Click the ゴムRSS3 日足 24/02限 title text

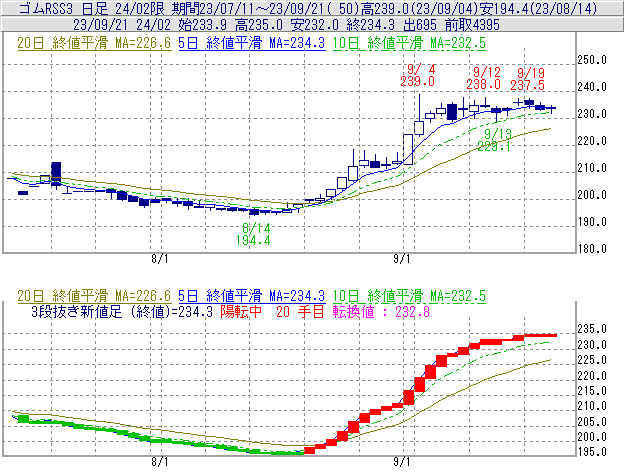(92, 8)
